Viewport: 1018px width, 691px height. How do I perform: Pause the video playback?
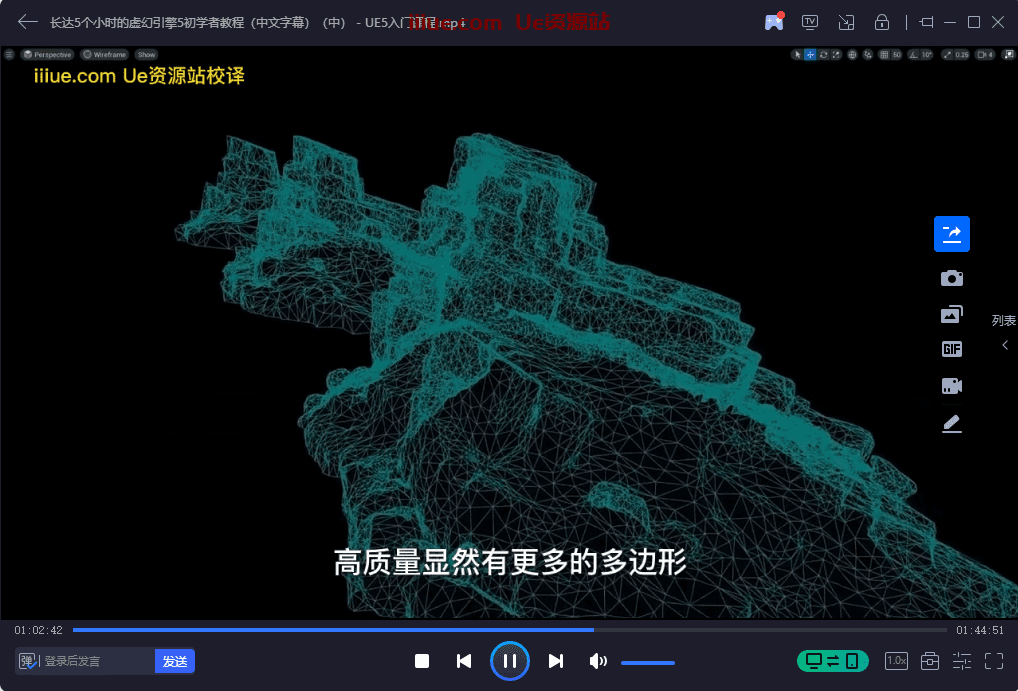click(x=509, y=661)
